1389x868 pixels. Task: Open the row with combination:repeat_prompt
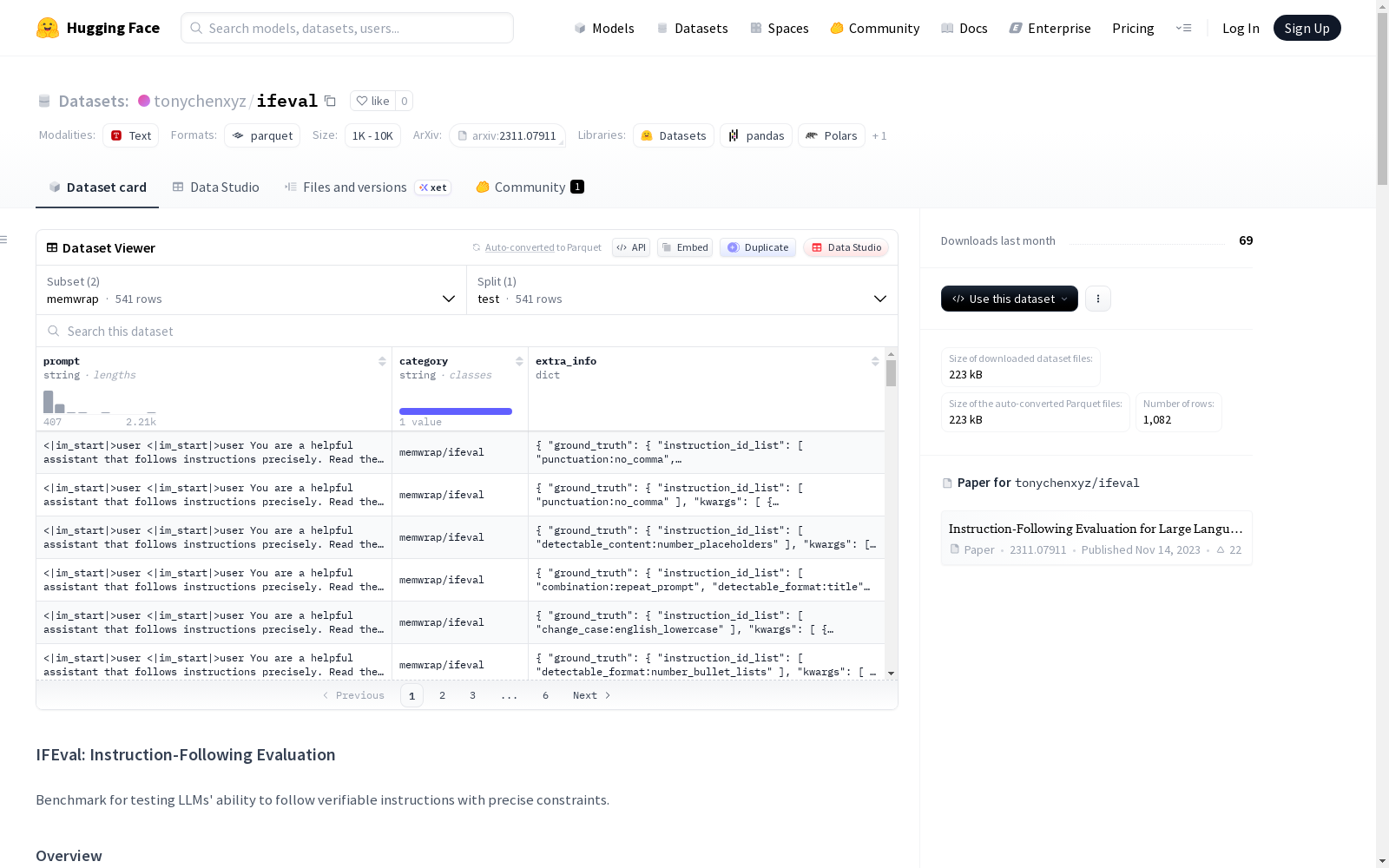click(460, 580)
